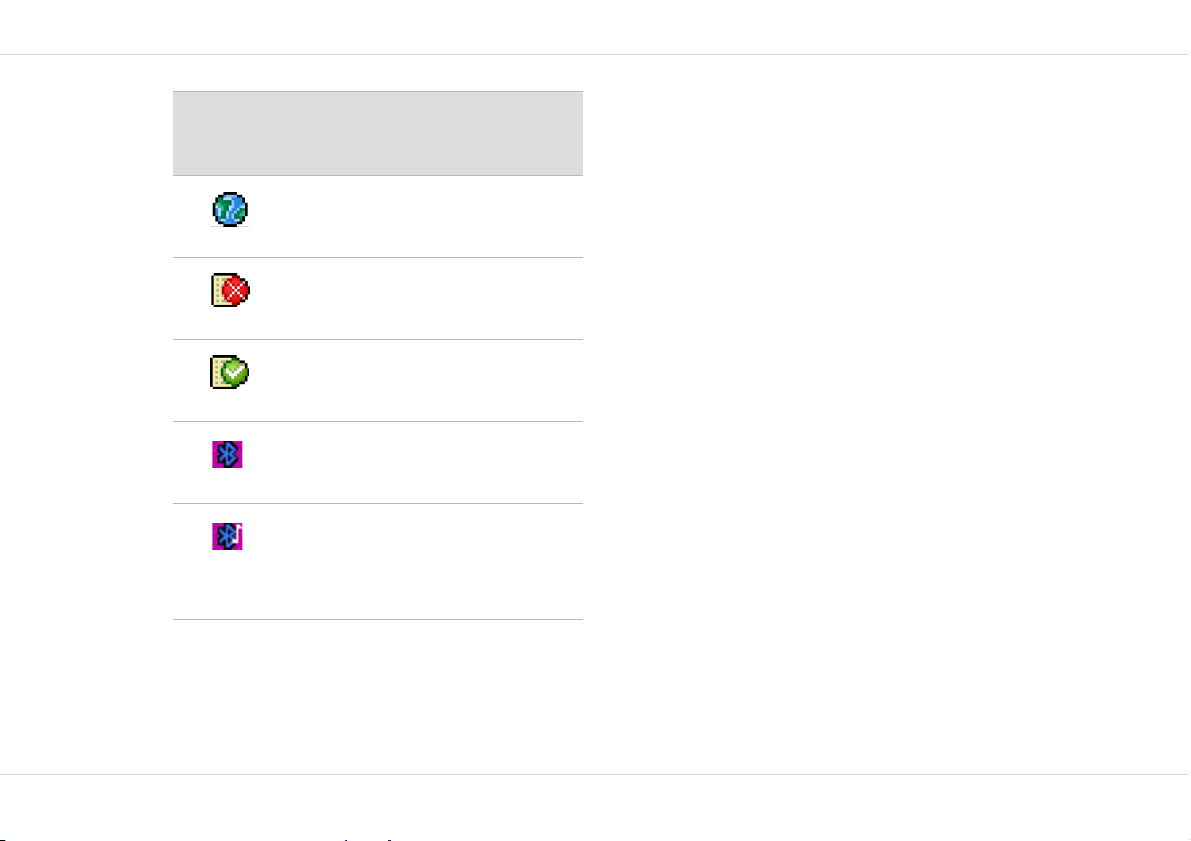
Task: Click the thin horizontal rule near page bottom
Action: point(596,774)
